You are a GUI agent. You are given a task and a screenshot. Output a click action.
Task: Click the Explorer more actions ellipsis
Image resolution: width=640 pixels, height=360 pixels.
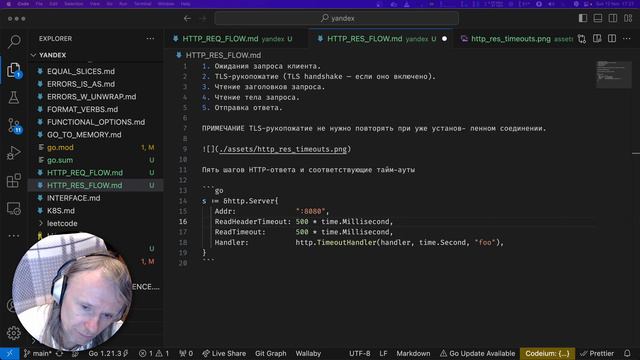150,38
